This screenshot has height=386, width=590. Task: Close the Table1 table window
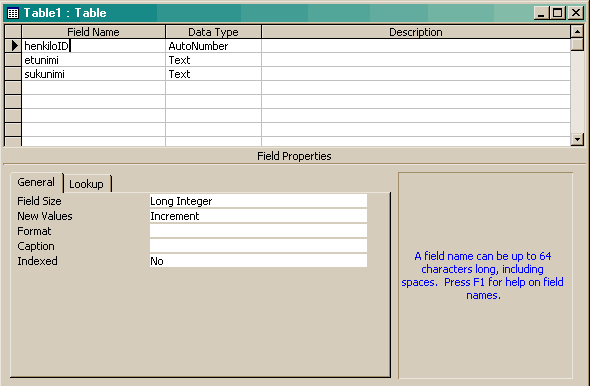pos(576,13)
